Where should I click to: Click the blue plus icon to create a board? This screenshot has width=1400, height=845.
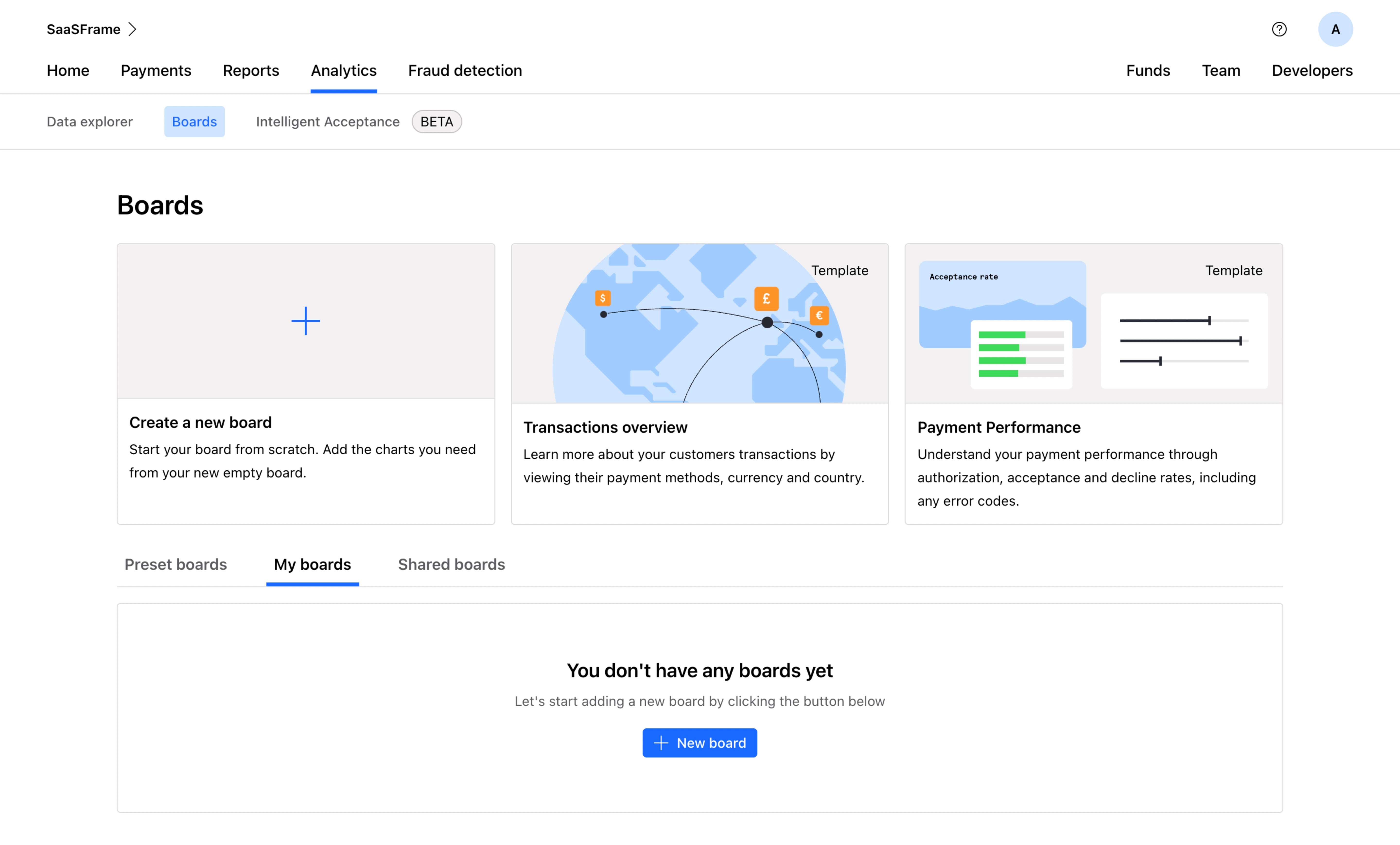click(x=306, y=321)
